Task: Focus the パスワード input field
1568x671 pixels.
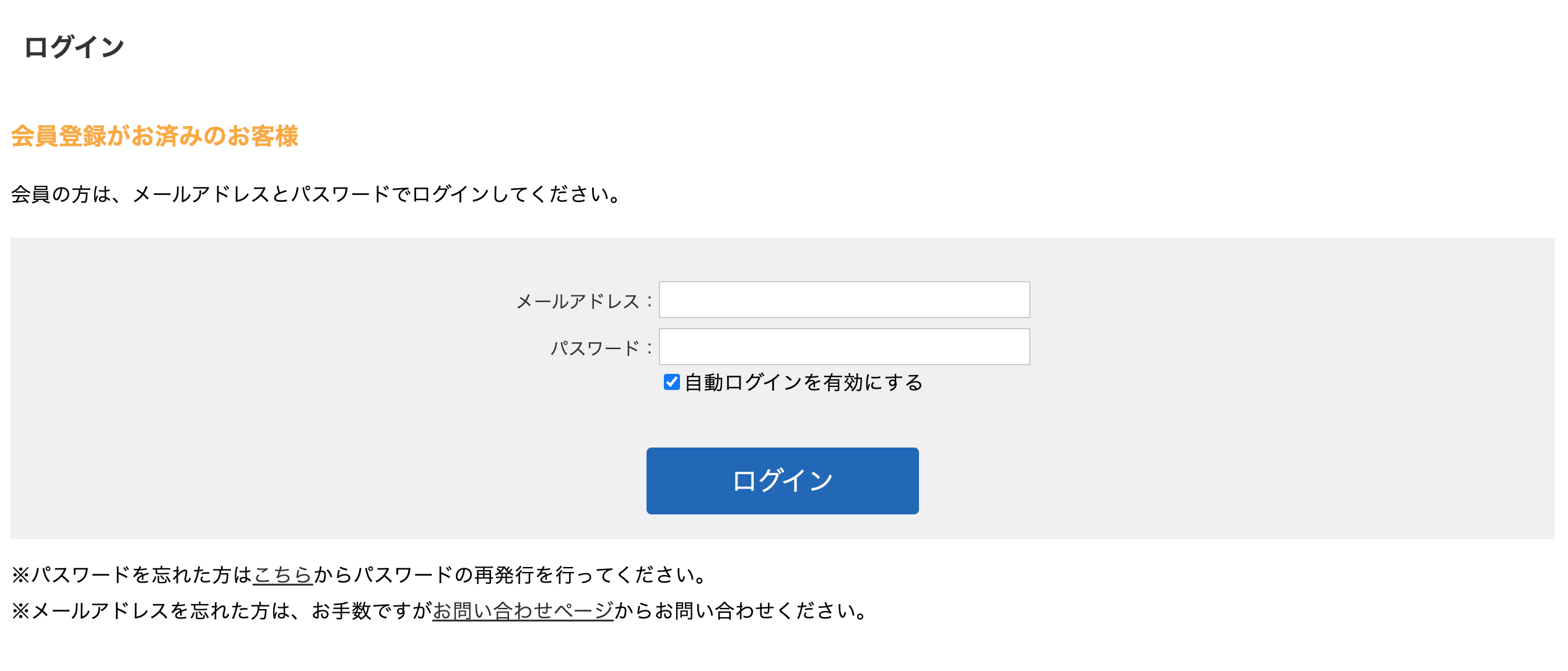Action: coord(844,347)
